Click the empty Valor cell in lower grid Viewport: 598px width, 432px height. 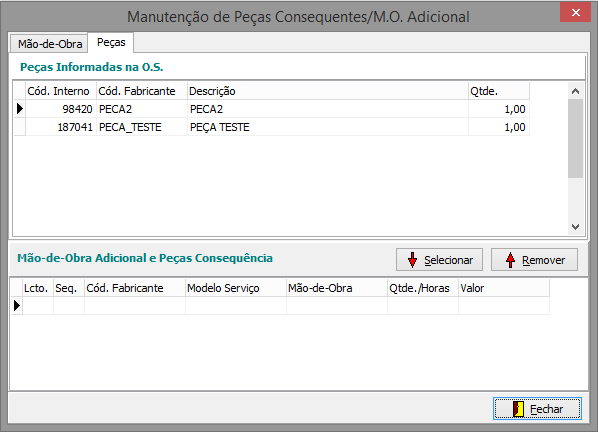point(504,306)
